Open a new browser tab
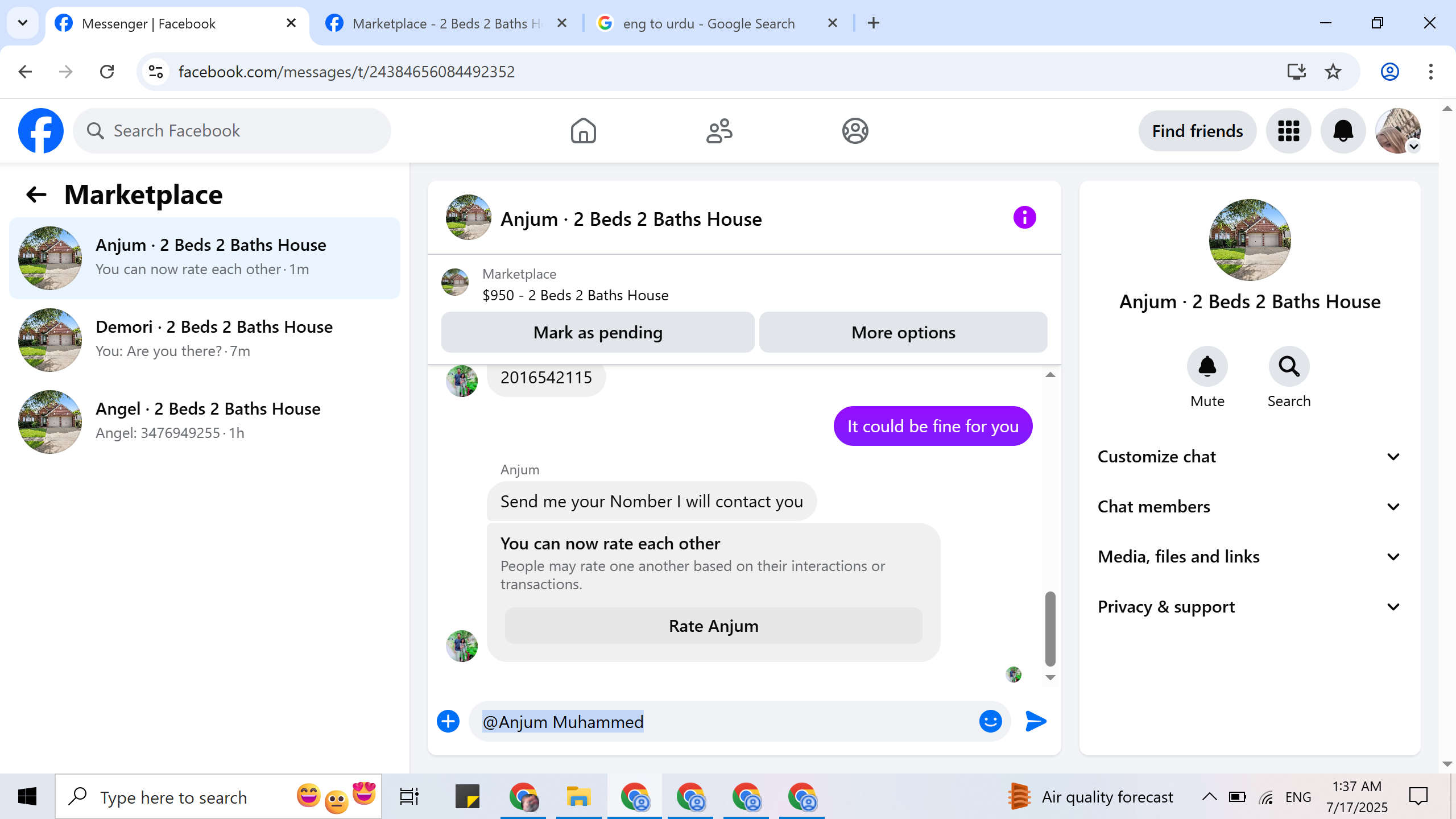 point(874,23)
